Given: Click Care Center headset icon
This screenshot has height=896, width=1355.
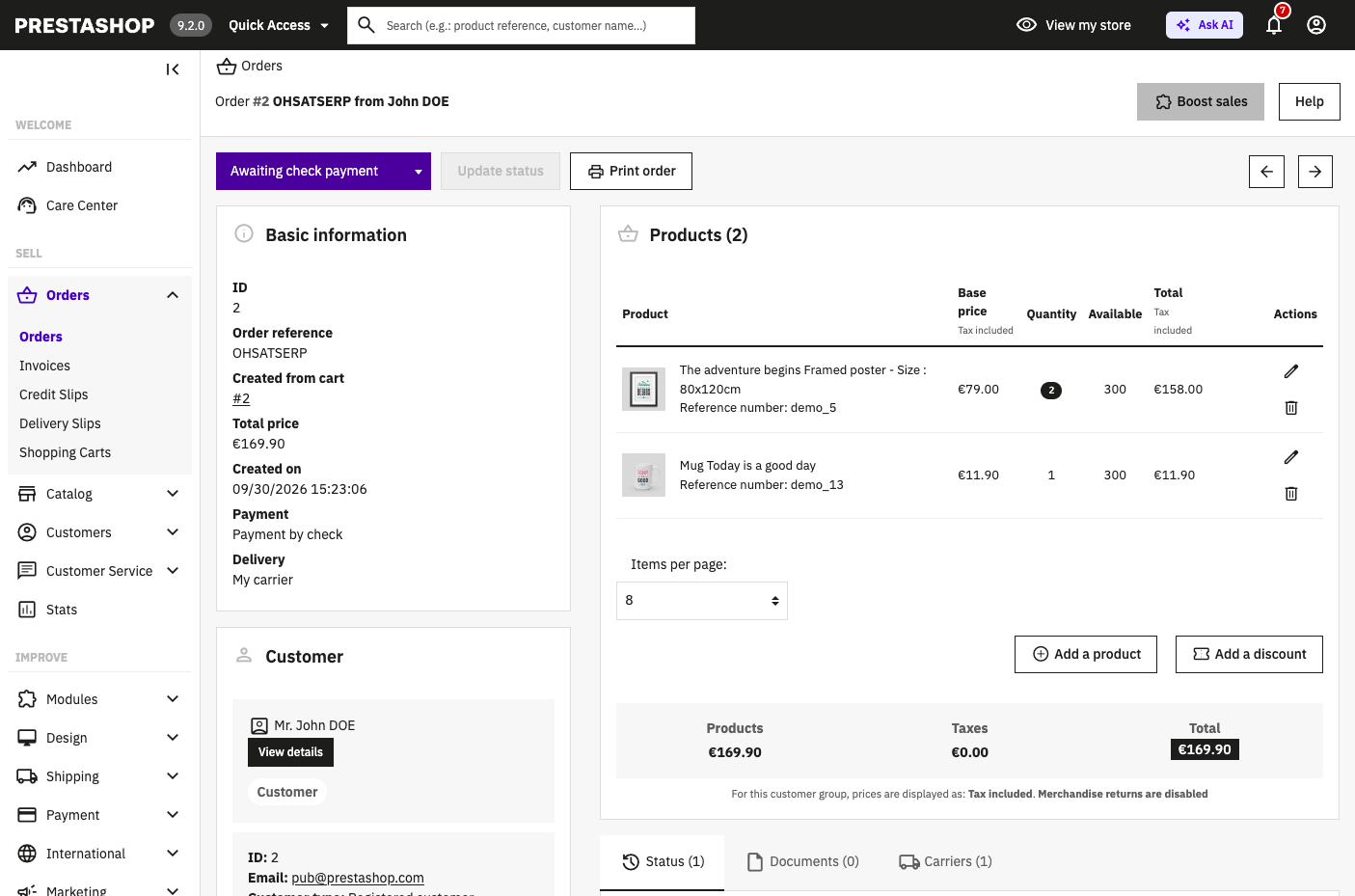Looking at the screenshot, I should pyautogui.click(x=27, y=205).
